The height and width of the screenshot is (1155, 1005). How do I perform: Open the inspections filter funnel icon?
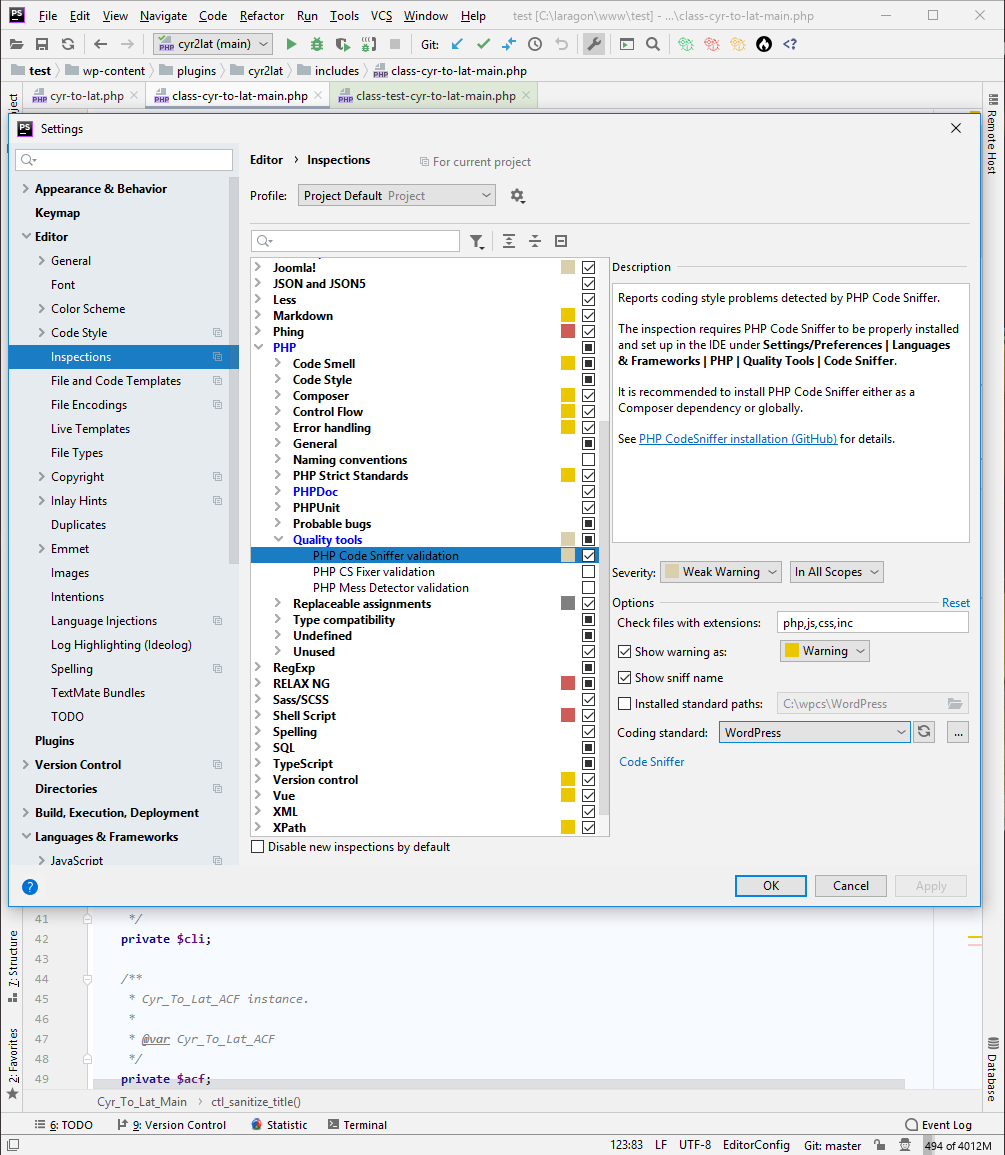click(477, 242)
